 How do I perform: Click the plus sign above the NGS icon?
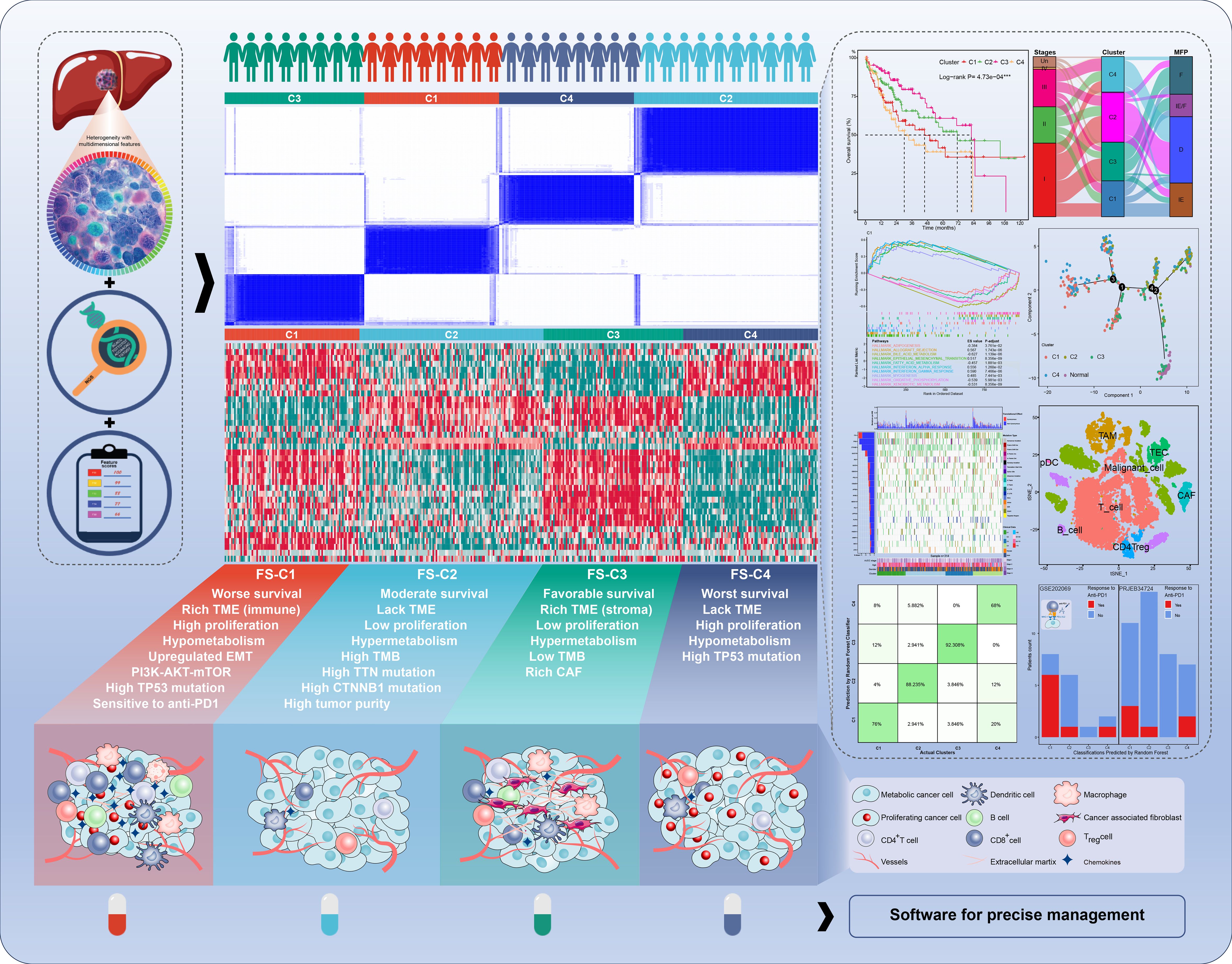point(110,282)
